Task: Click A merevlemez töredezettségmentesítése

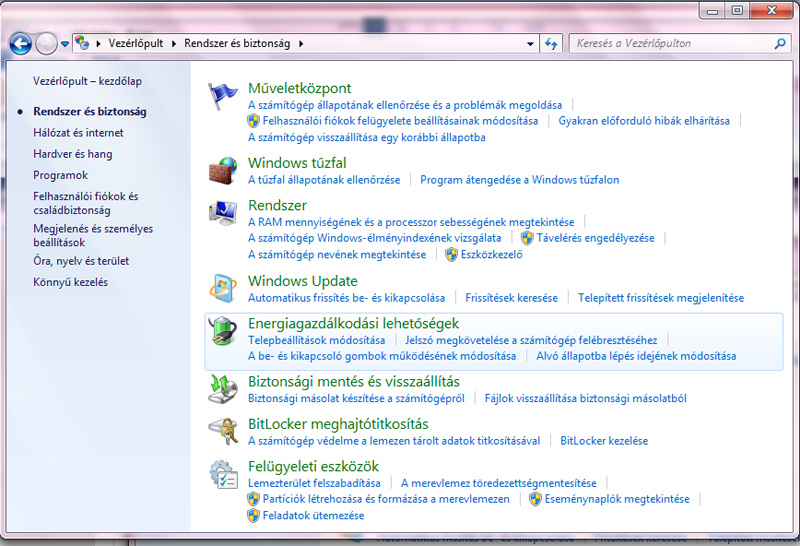Action: (498, 483)
